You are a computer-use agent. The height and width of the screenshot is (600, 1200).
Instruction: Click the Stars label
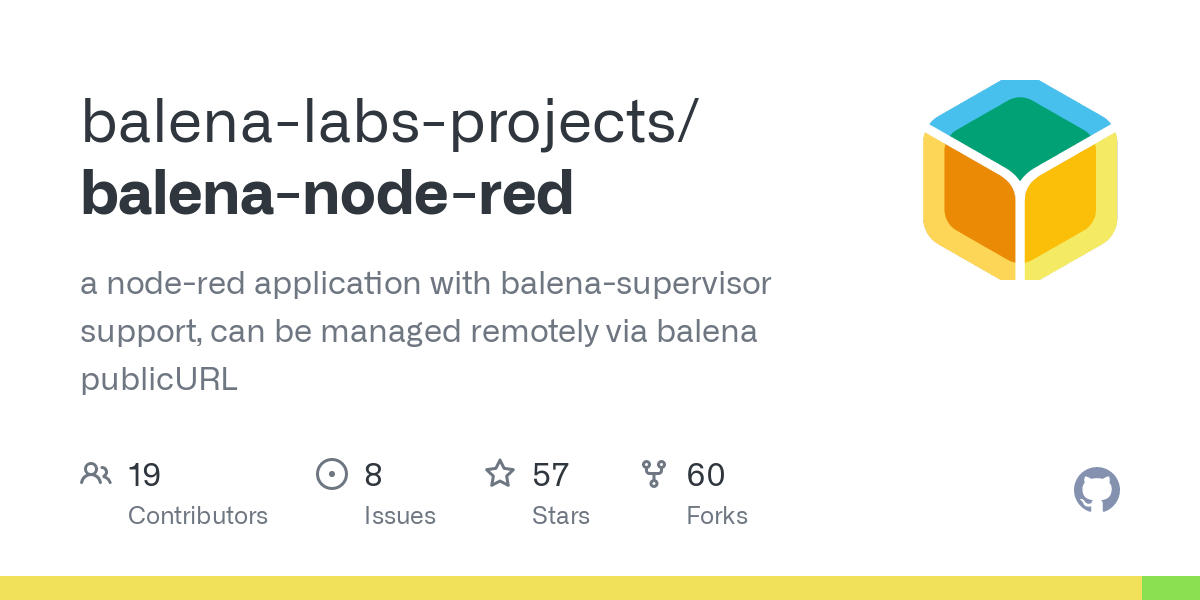point(561,516)
